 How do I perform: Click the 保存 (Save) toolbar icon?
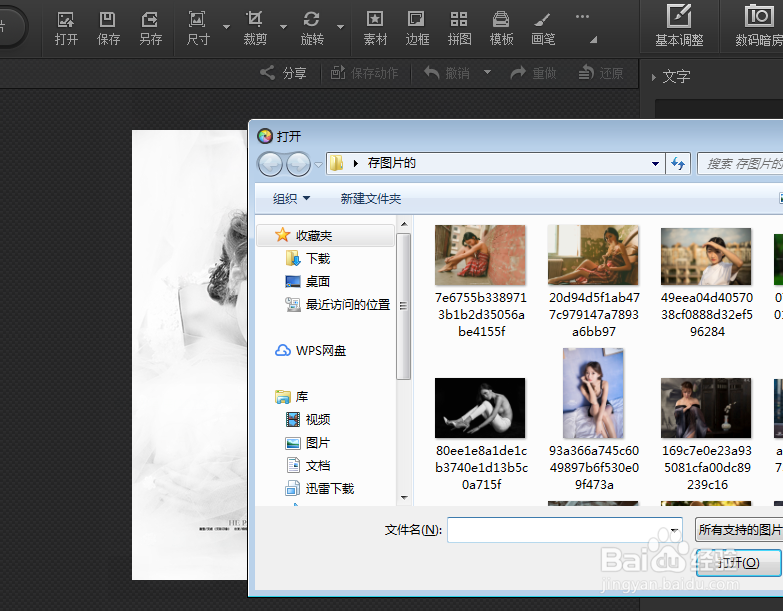point(108,28)
